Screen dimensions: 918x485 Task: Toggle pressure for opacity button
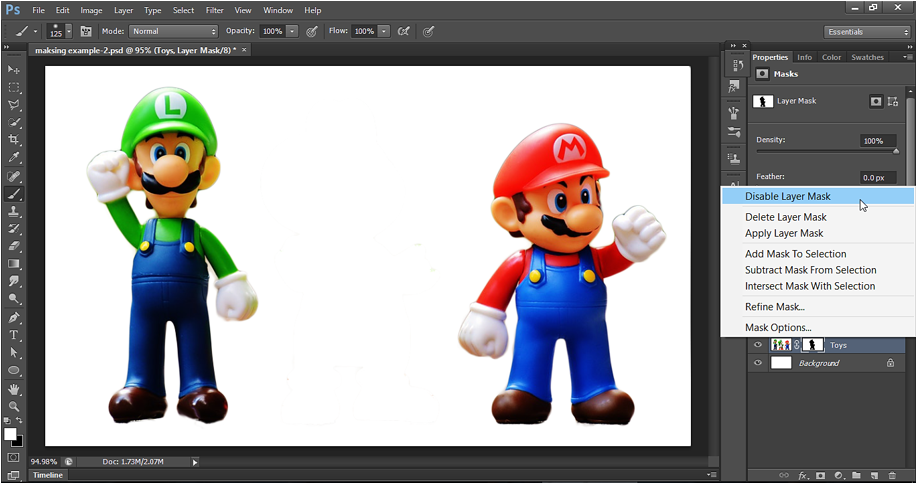click(x=312, y=32)
